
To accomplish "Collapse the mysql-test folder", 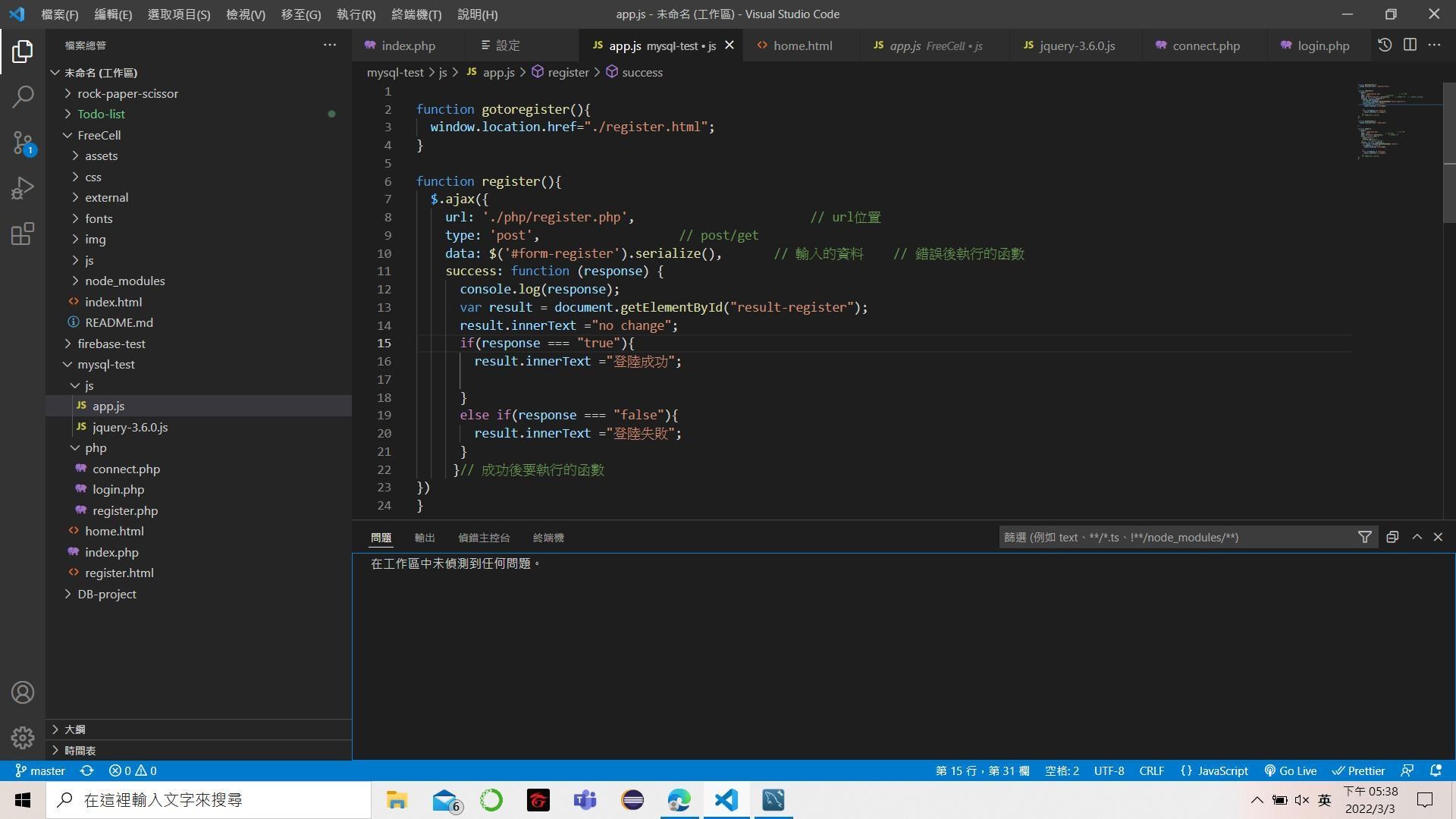I will click(106, 364).
